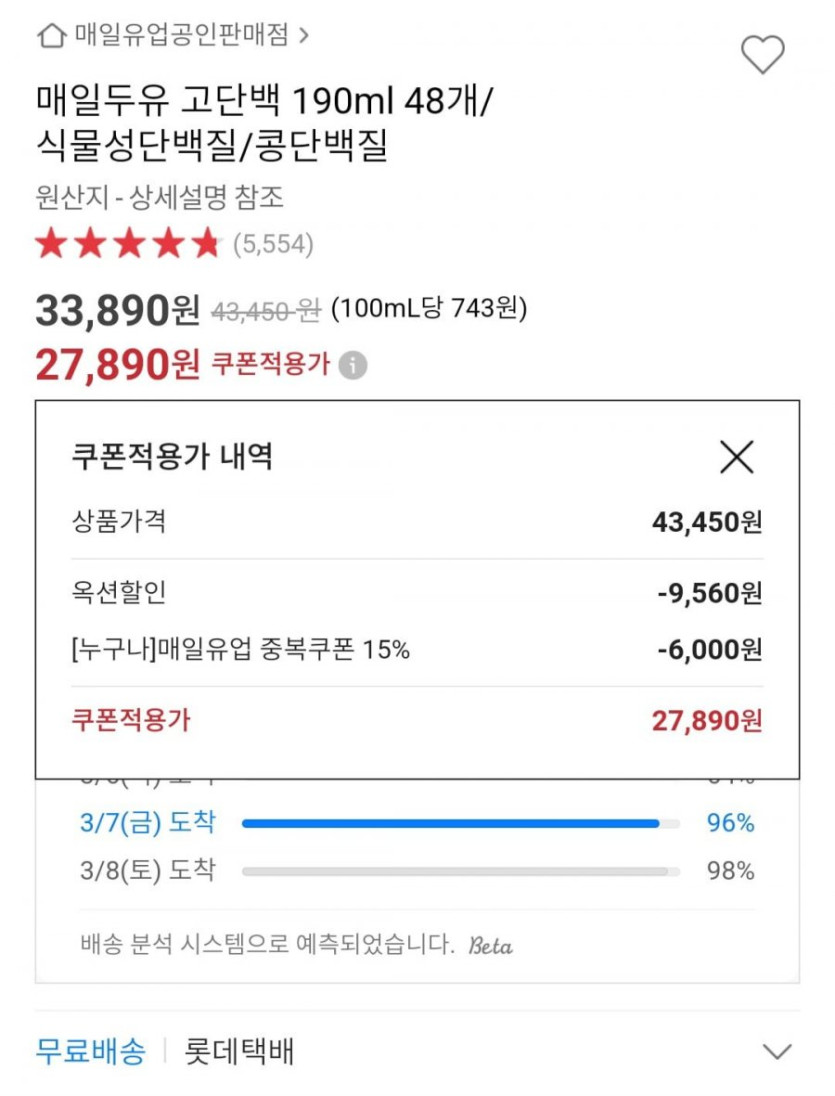The width and height of the screenshot is (835, 1096).
Task: Tap the 롯데택배 courier label
Action: coord(239,1052)
